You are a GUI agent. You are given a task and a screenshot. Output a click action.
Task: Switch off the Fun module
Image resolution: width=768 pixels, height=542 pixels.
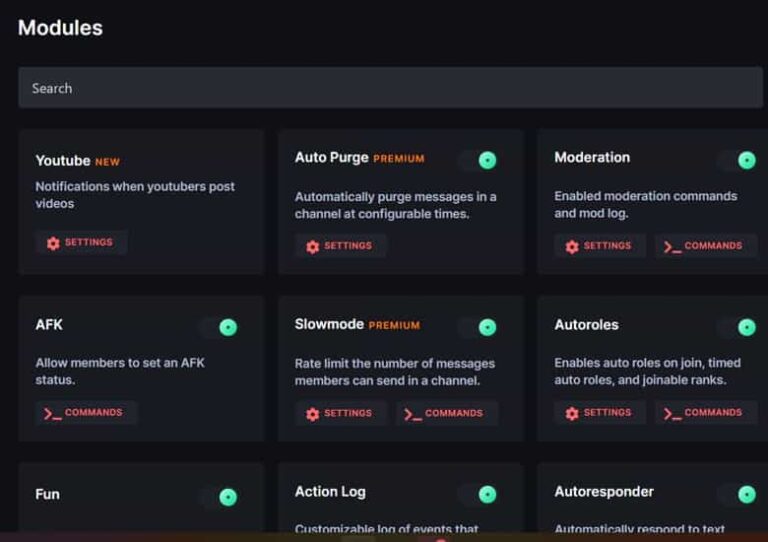pos(219,497)
